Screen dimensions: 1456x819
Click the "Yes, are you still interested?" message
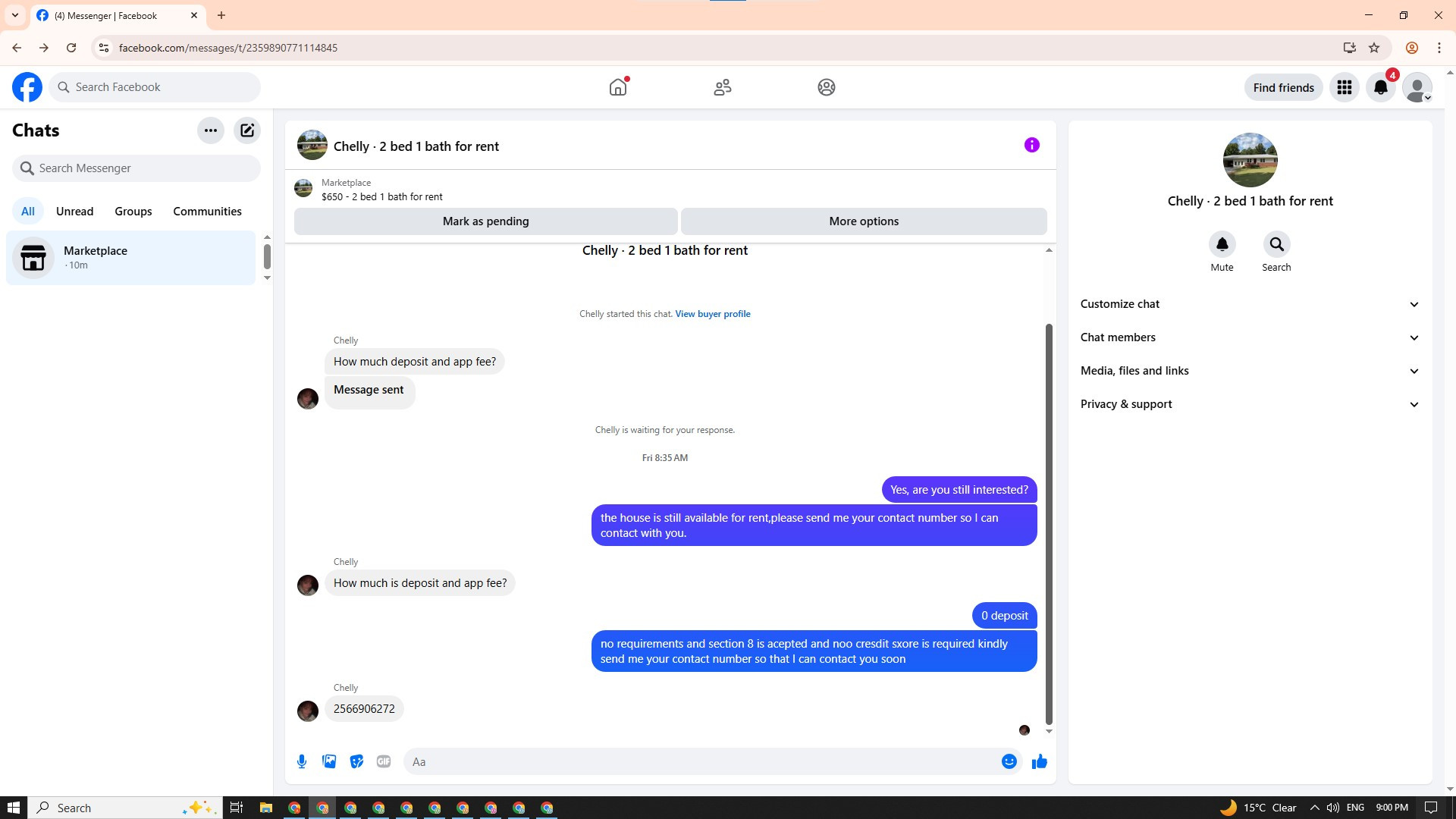959,490
